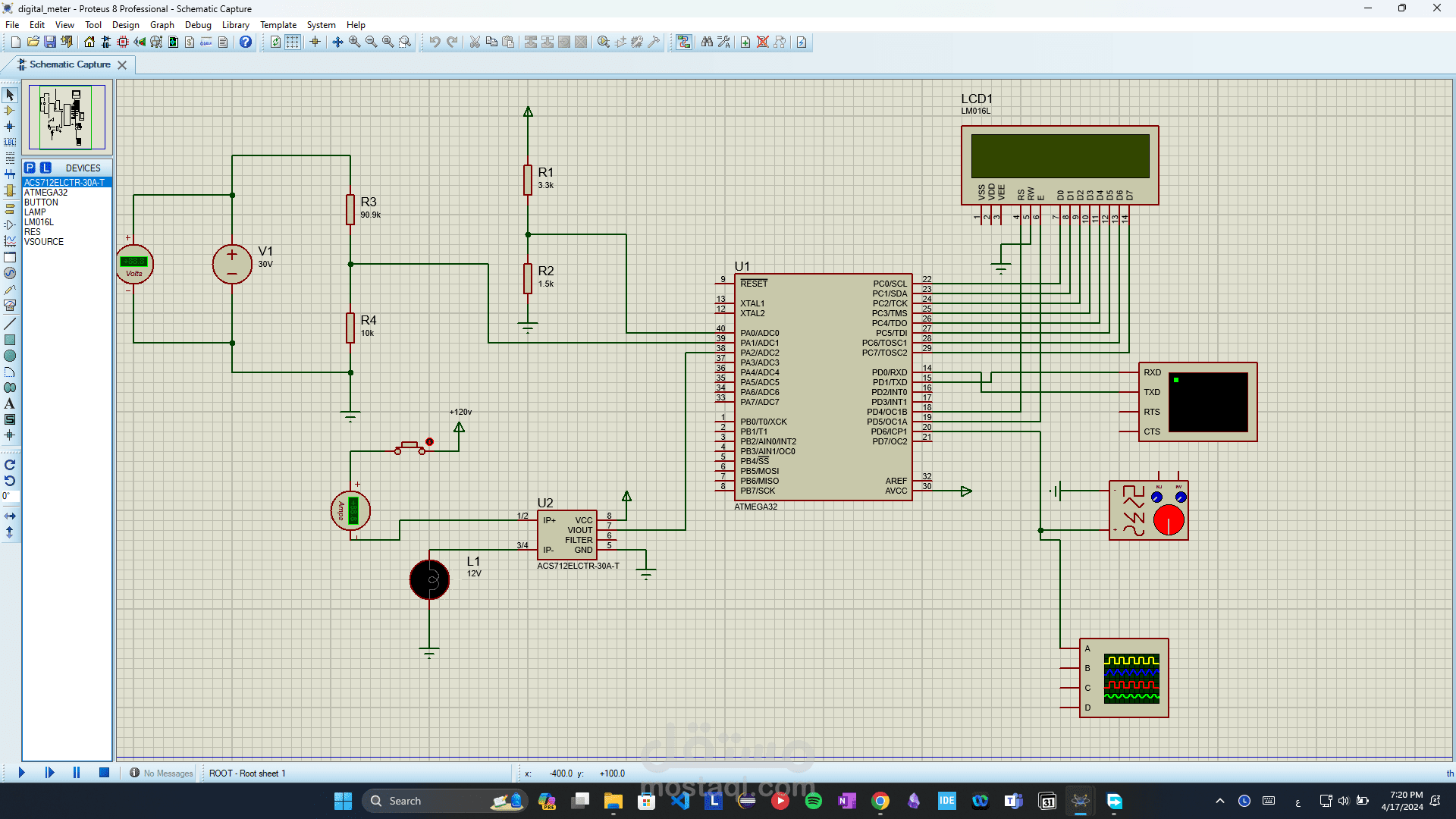This screenshot has width=1456, height=819.
Task: Click the New Project icon
Action: pos(15,42)
